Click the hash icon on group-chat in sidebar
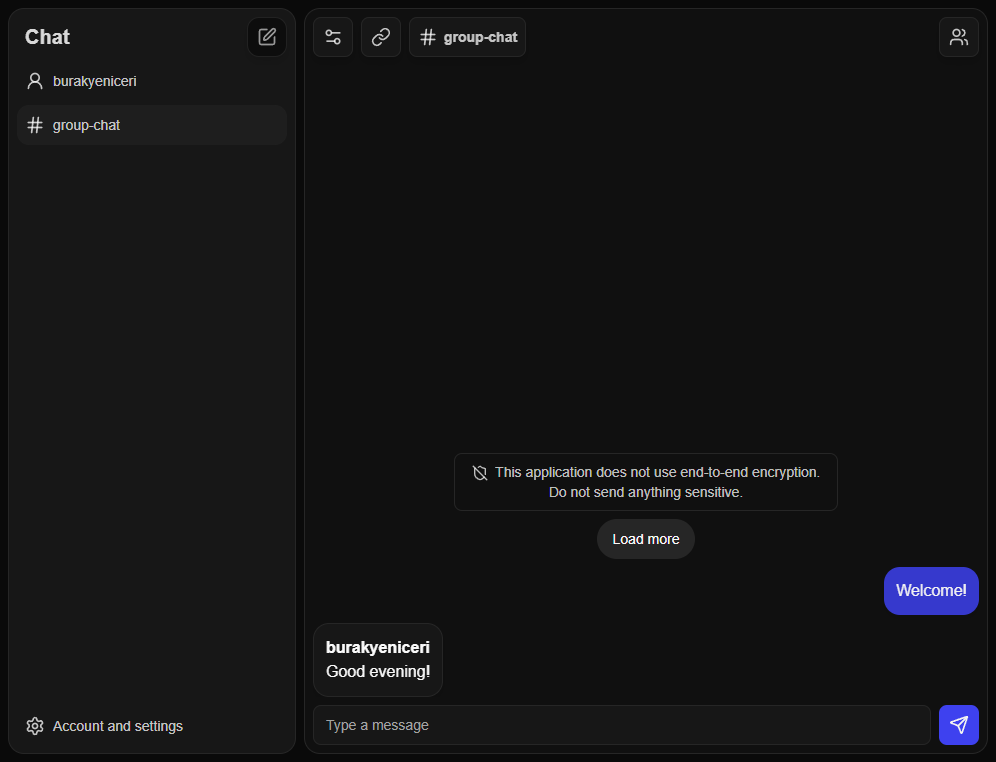The image size is (996, 762). pos(36,125)
